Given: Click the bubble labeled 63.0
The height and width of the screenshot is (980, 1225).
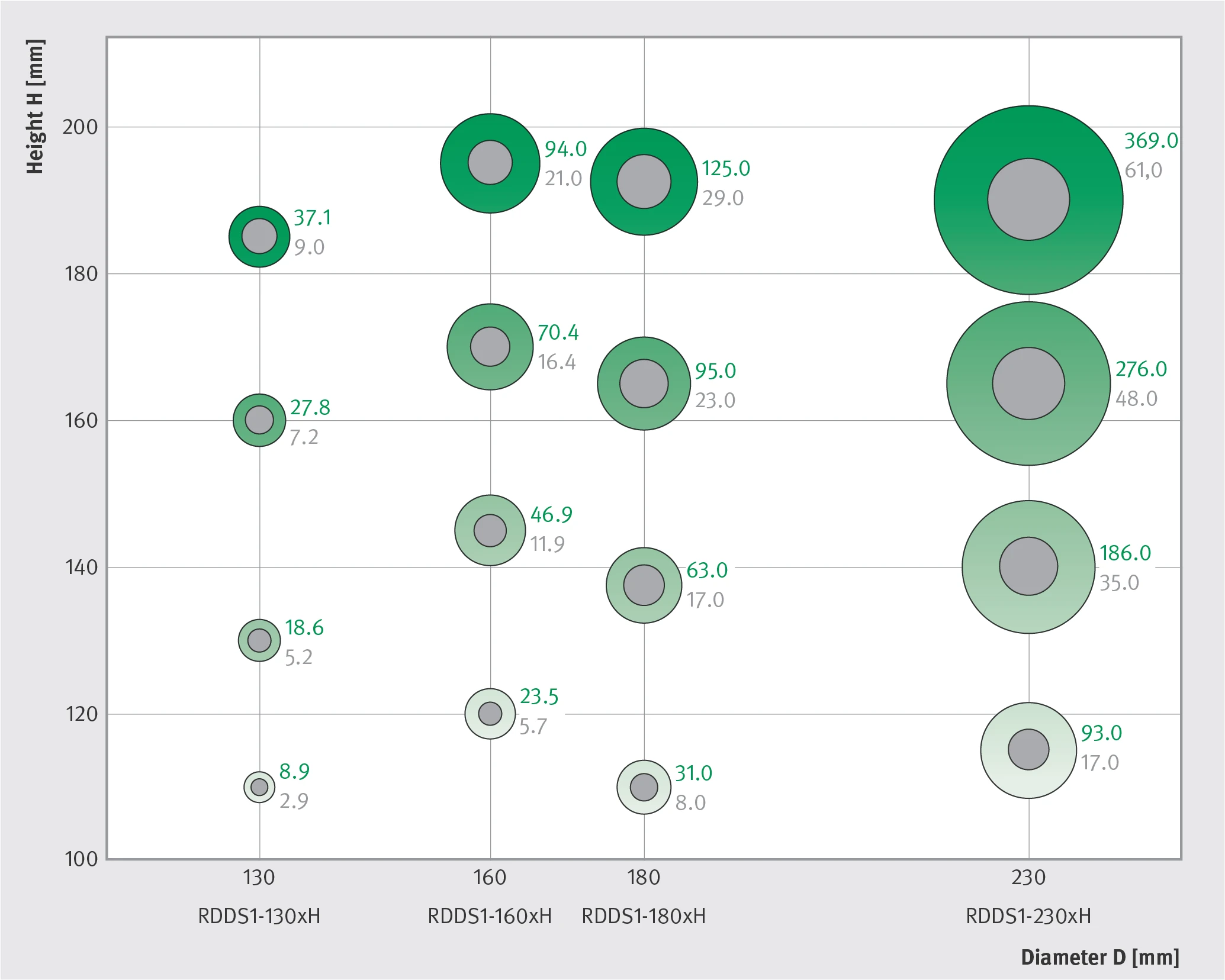Looking at the screenshot, I should (x=644, y=585).
